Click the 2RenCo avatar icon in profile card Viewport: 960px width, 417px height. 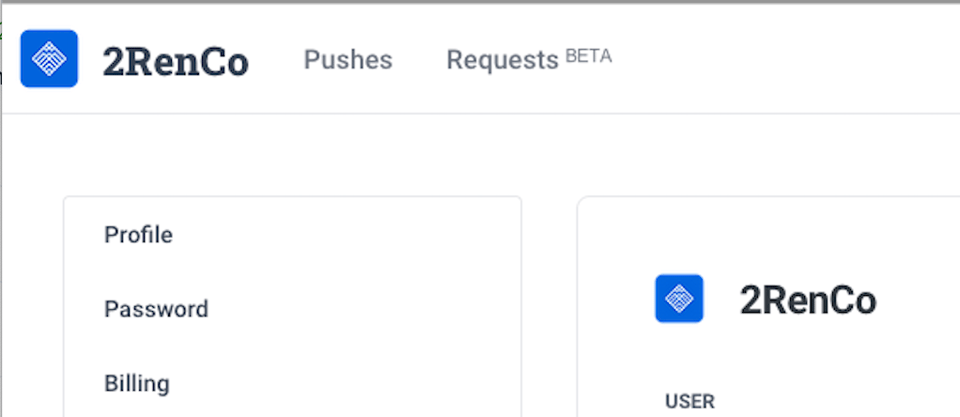point(679,299)
